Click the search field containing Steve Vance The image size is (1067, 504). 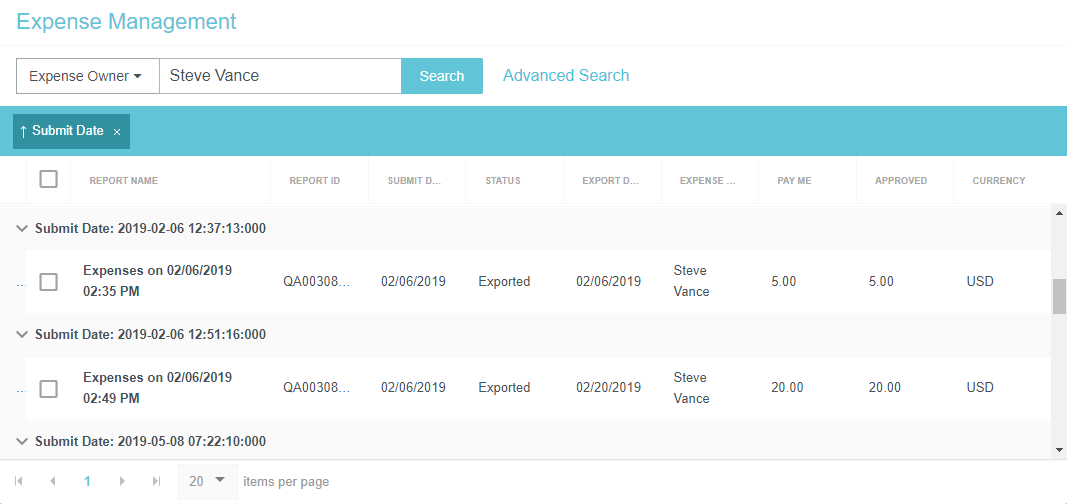(x=280, y=76)
